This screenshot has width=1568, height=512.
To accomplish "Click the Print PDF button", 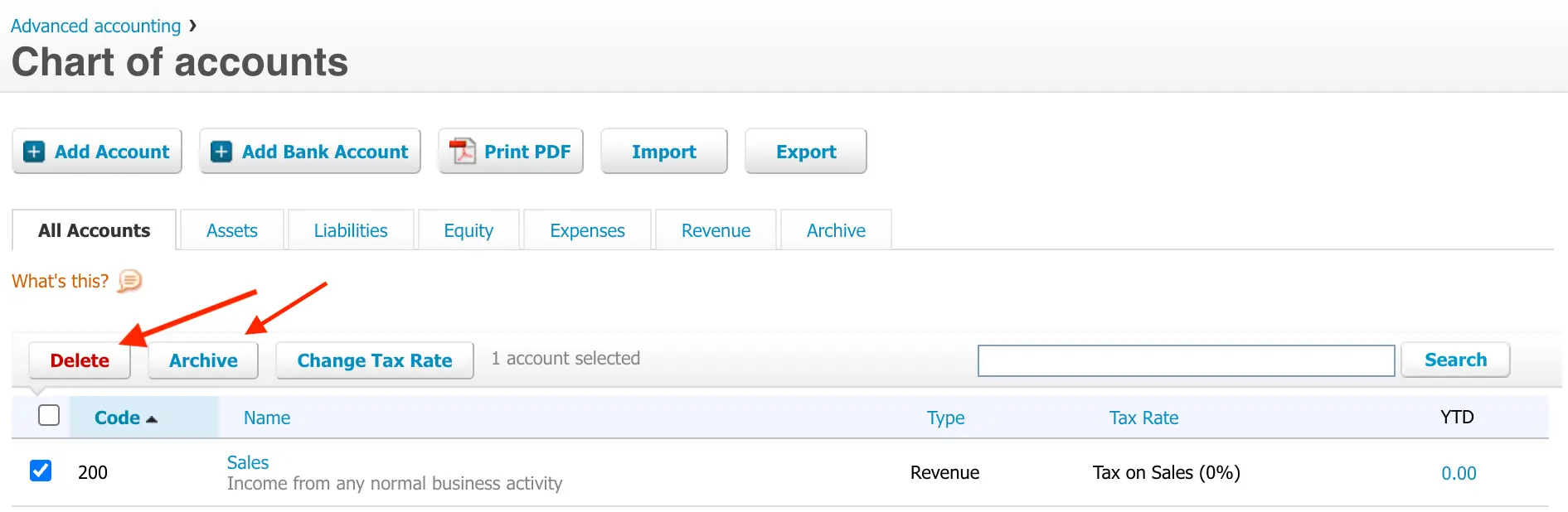I will [x=511, y=152].
